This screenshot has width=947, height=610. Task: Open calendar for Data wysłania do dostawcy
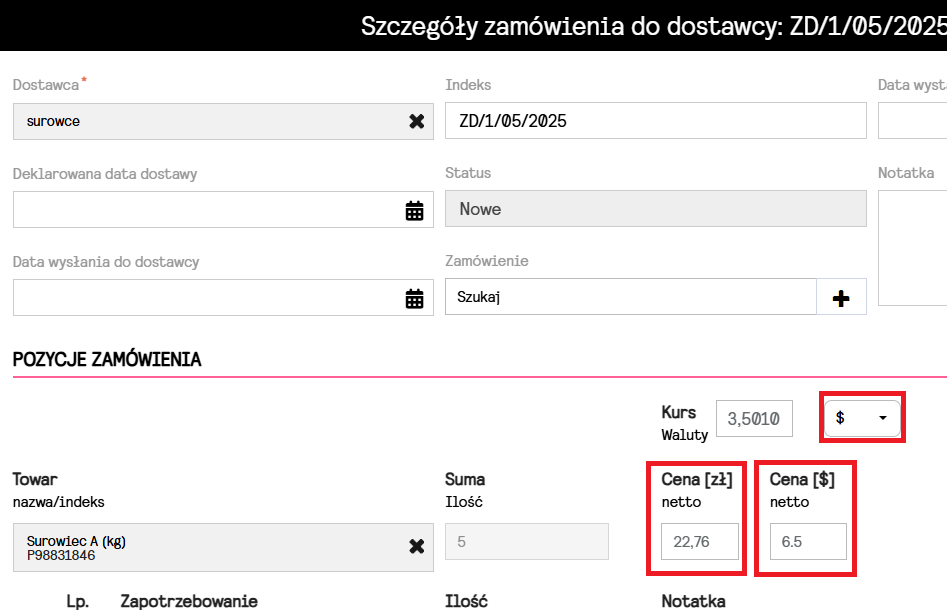[x=414, y=298]
